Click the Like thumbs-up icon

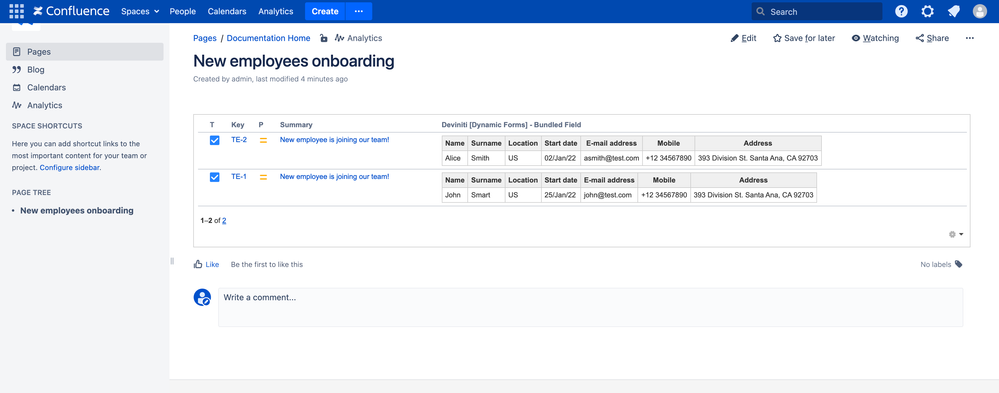198,264
